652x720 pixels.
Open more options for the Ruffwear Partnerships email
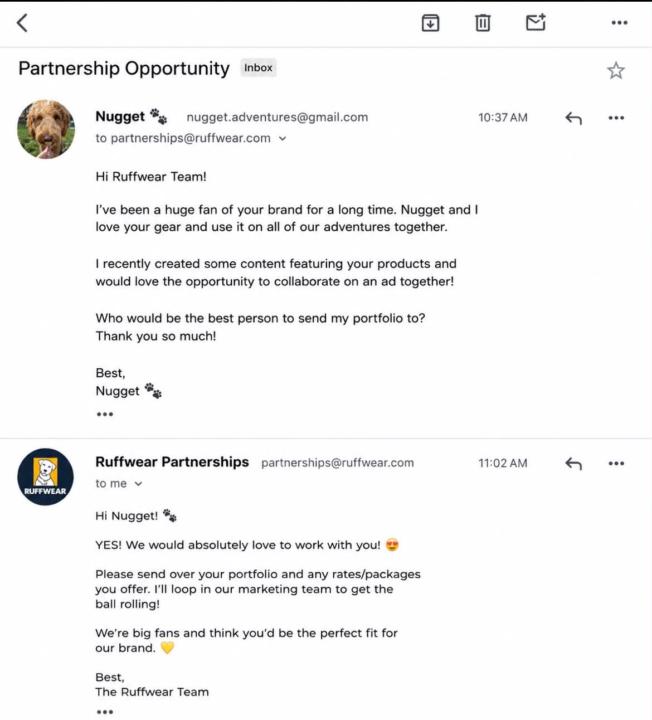[x=616, y=463]
